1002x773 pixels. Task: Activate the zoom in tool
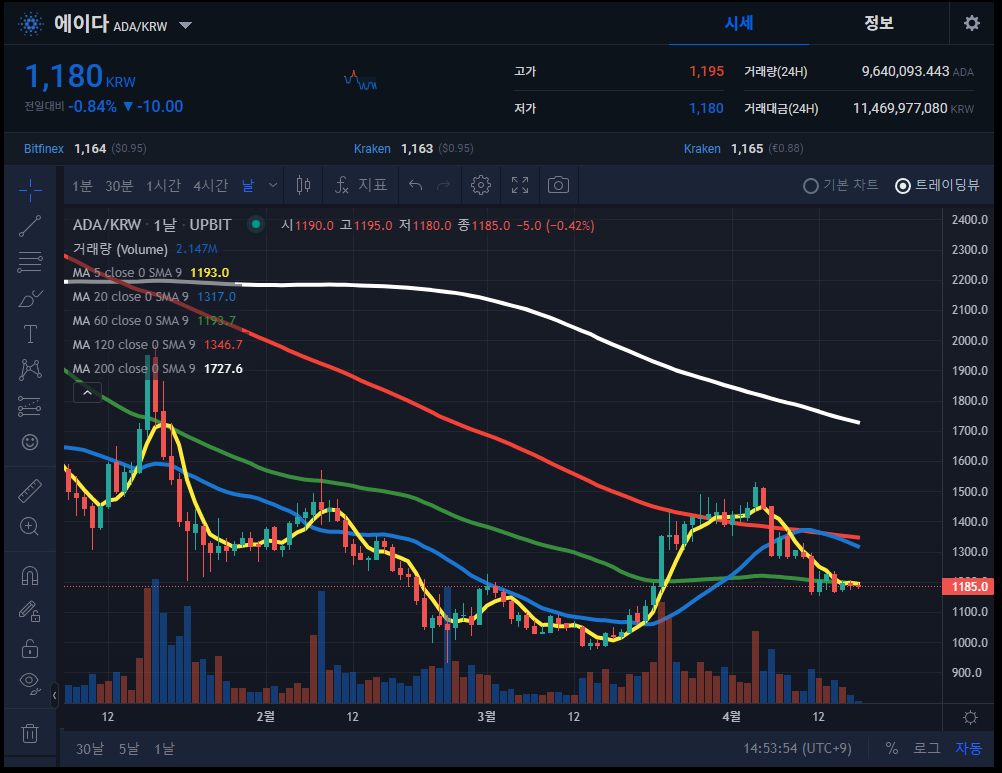click(x=30, y=526)
